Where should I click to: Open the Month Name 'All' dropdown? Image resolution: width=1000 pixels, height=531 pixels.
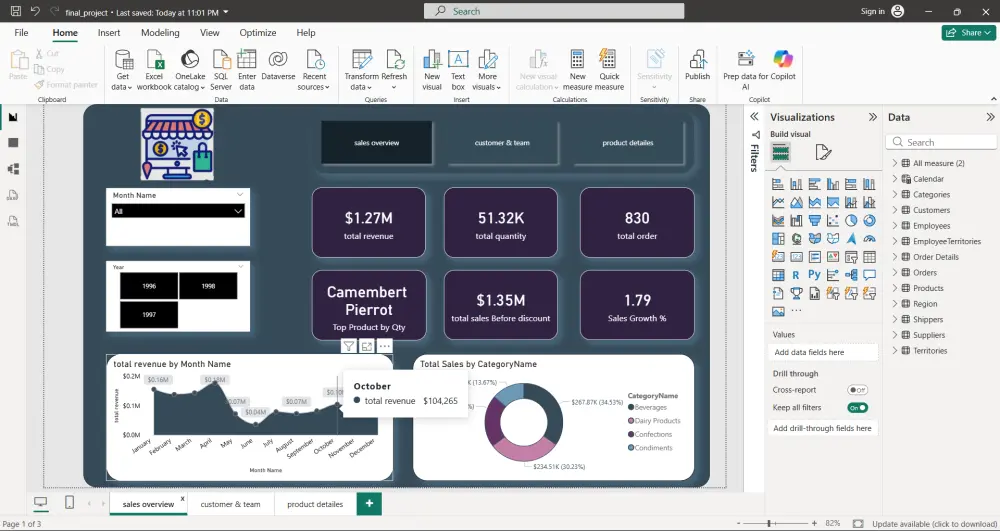[x=178, y=211]
